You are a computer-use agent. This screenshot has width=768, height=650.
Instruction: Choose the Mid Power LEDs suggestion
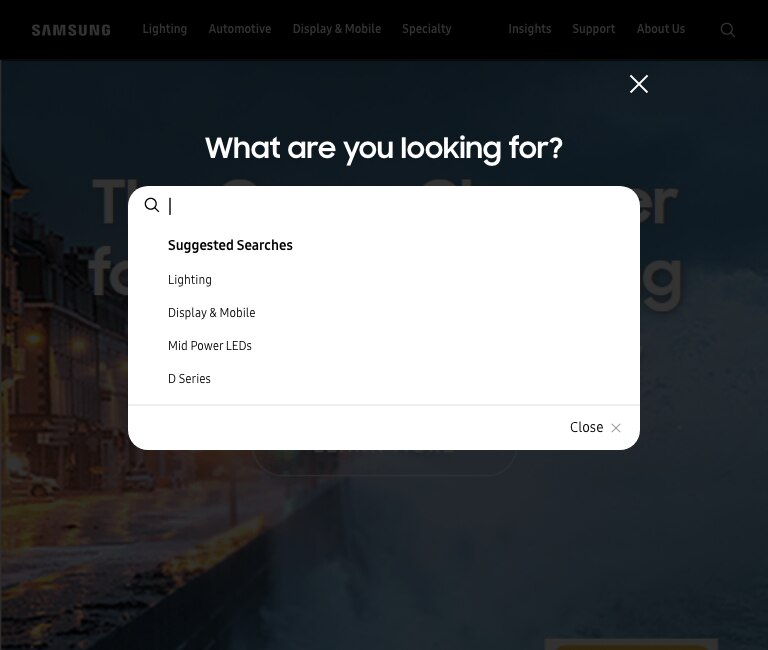(x=210, y=346)
